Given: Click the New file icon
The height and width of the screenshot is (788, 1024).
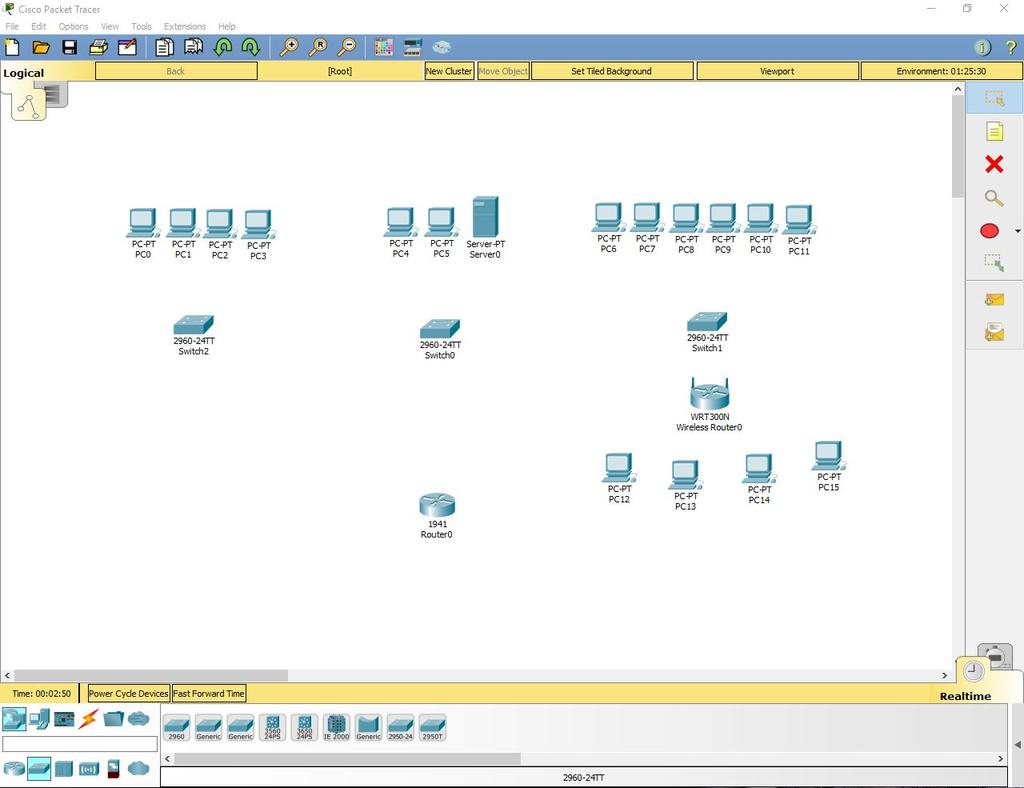Looking at the screenshot, I should point(12,47).
